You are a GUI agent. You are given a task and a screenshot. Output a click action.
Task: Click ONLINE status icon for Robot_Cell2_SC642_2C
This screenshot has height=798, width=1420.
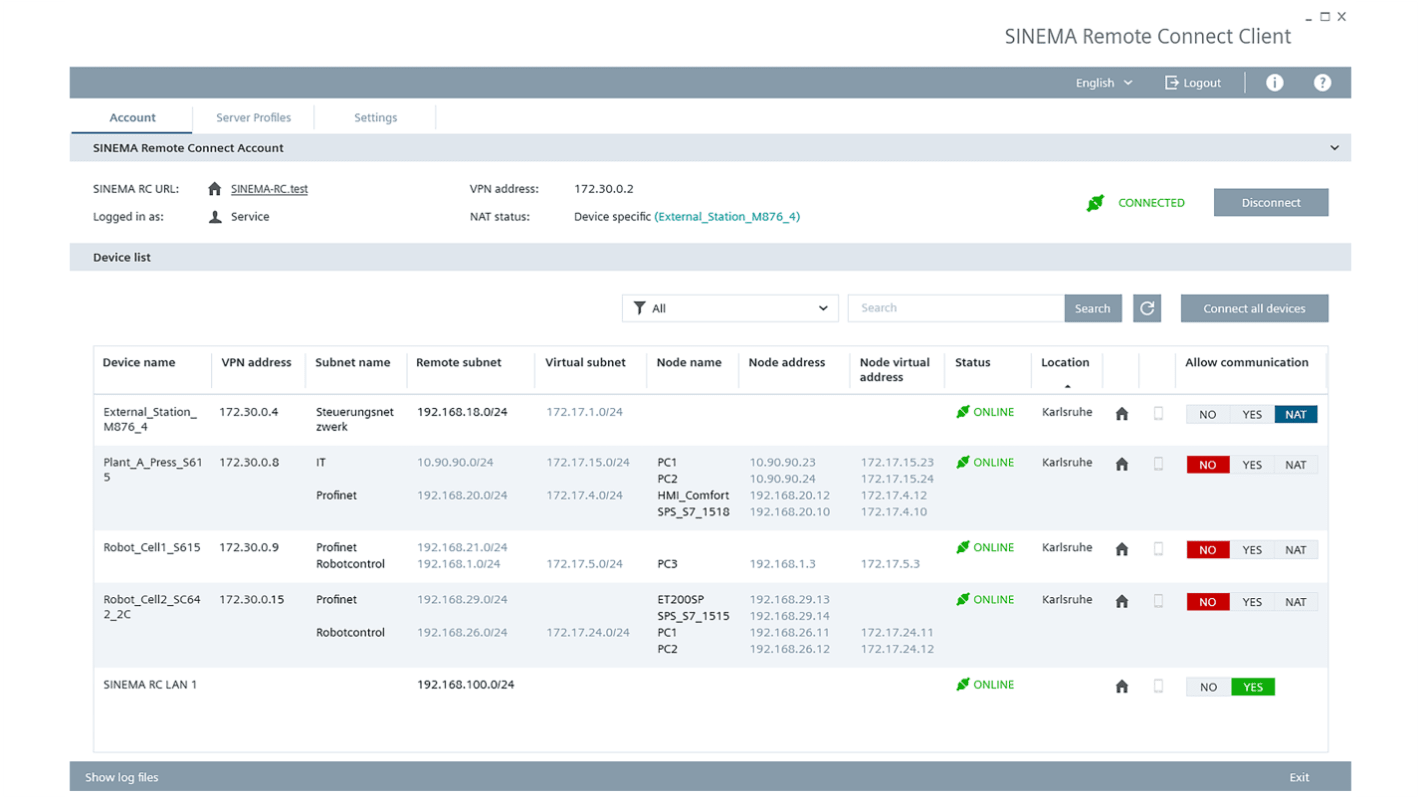(963, 599)
